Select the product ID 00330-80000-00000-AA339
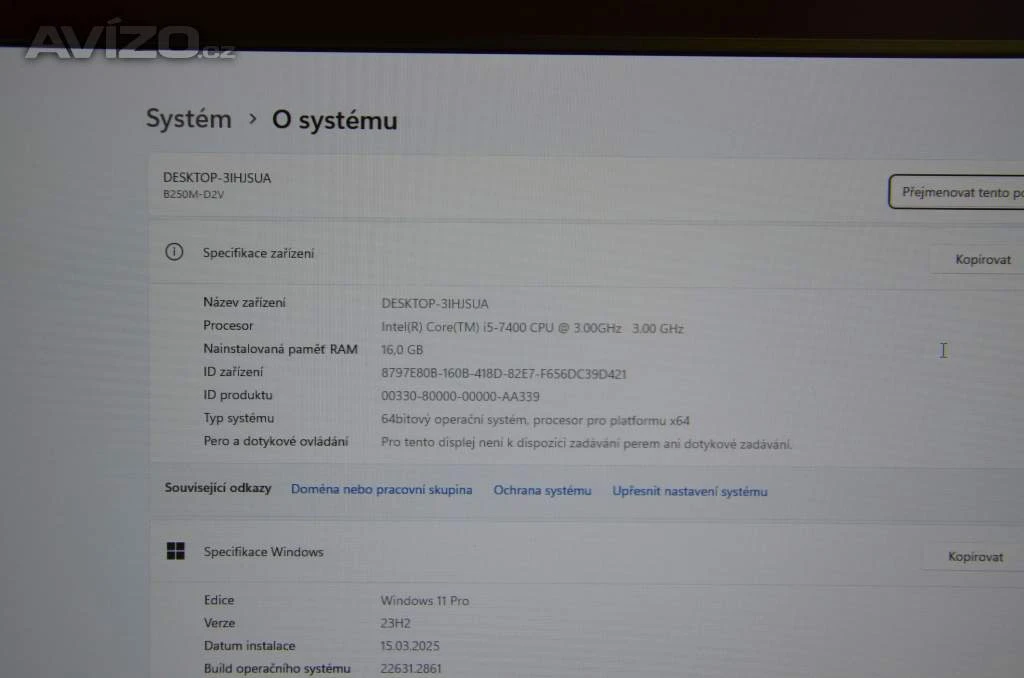 (460, 396)
